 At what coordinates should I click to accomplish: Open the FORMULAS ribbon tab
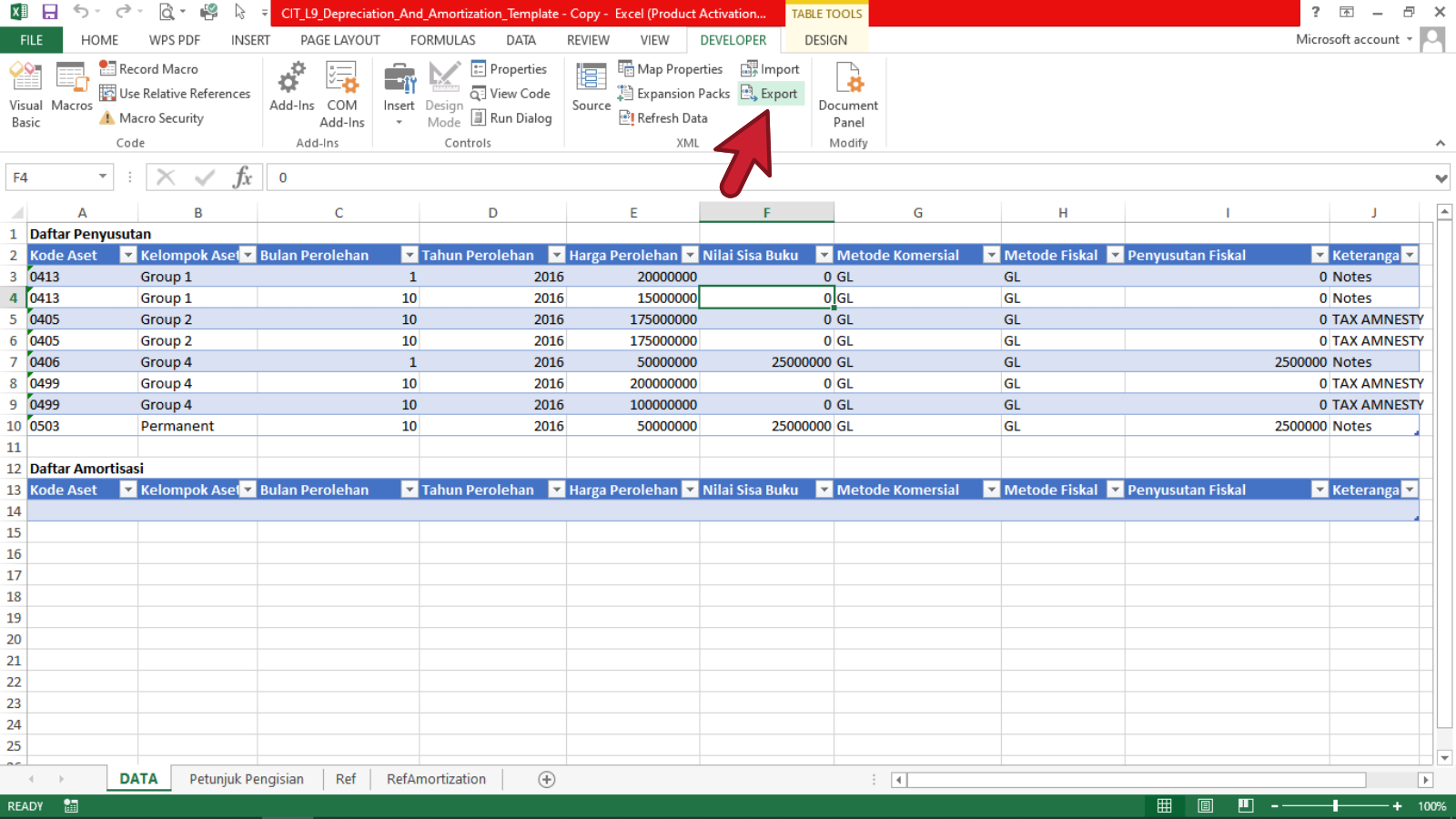tap(442, 40)
